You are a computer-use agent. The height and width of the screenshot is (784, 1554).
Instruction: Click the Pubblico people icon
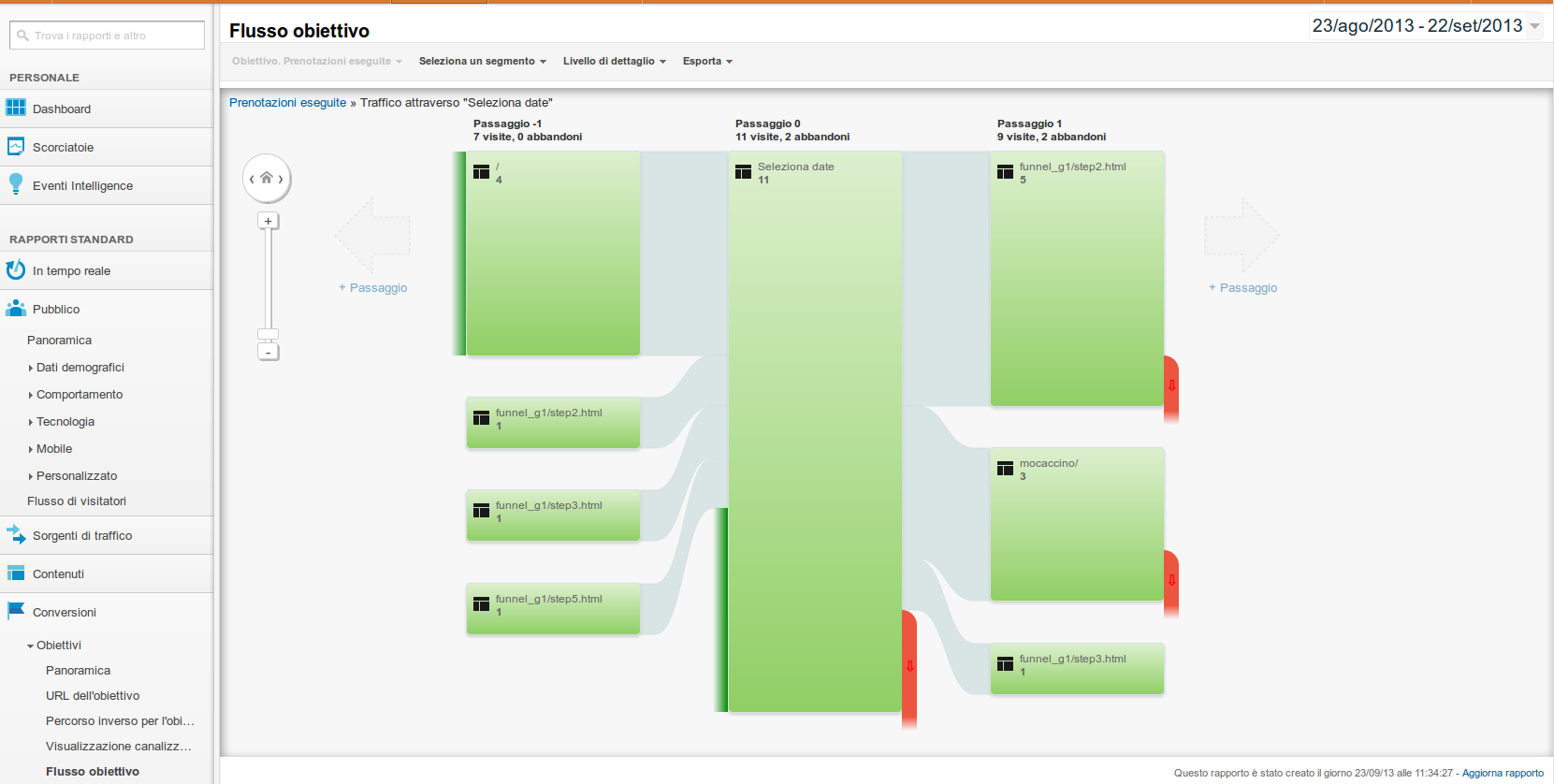pyautogui.click(x=16, y=308)
